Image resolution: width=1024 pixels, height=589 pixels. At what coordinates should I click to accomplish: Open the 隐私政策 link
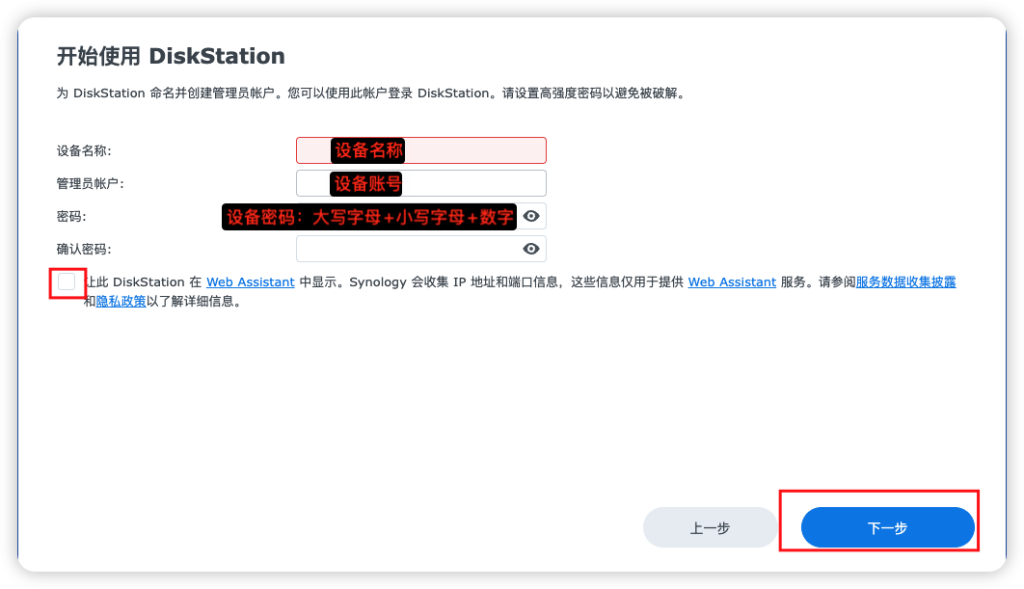click(x=121, y=301)
